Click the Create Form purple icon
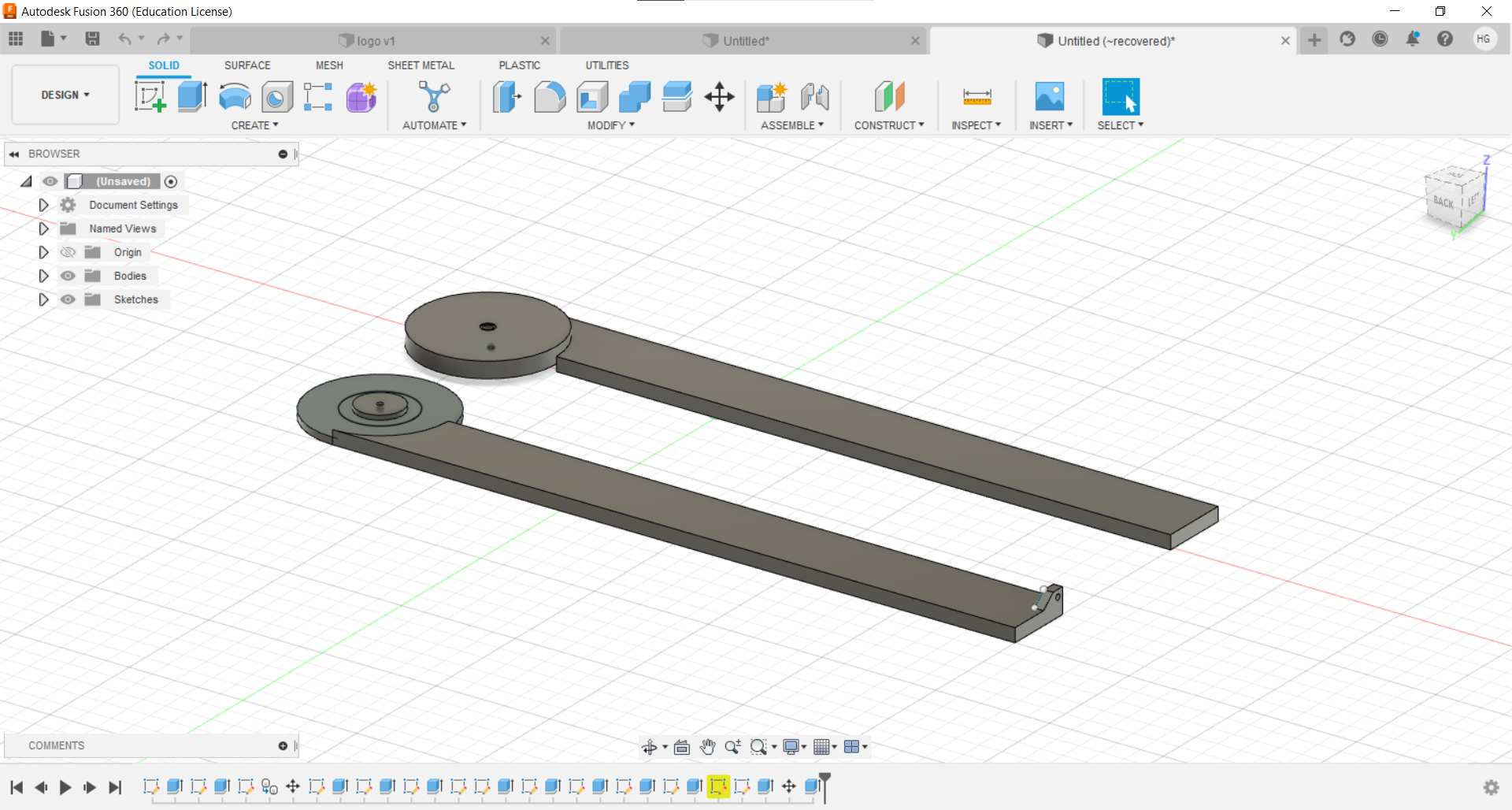The height and width of the screenshot is (810, 1512). 361,97
